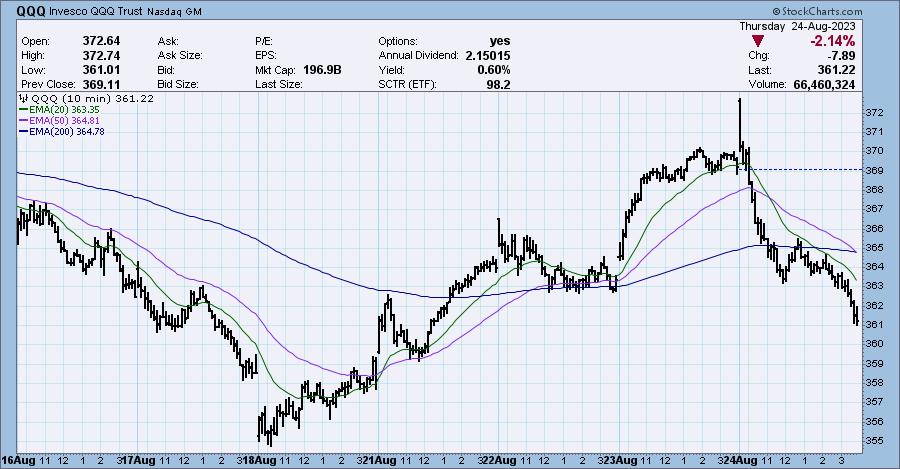Click the Chg value -7.89
This screenshot has height=469, width=900.
click(840, 56)
